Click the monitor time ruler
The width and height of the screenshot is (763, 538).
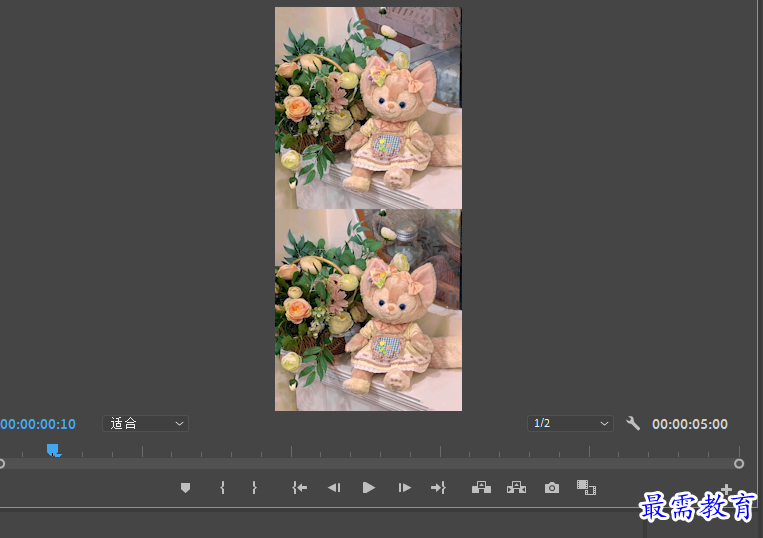pos(370,451)
